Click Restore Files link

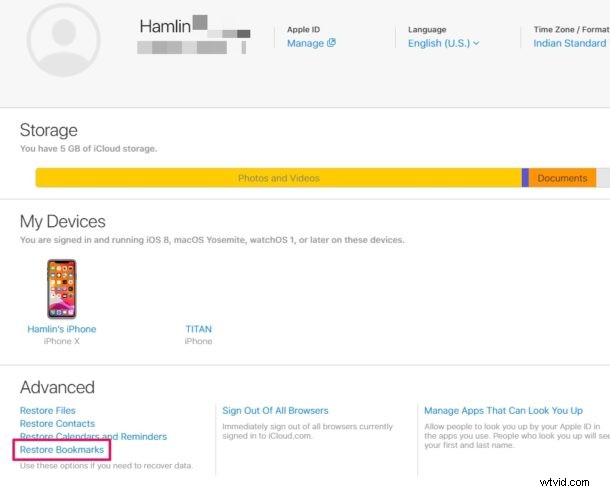click(47, 410)
